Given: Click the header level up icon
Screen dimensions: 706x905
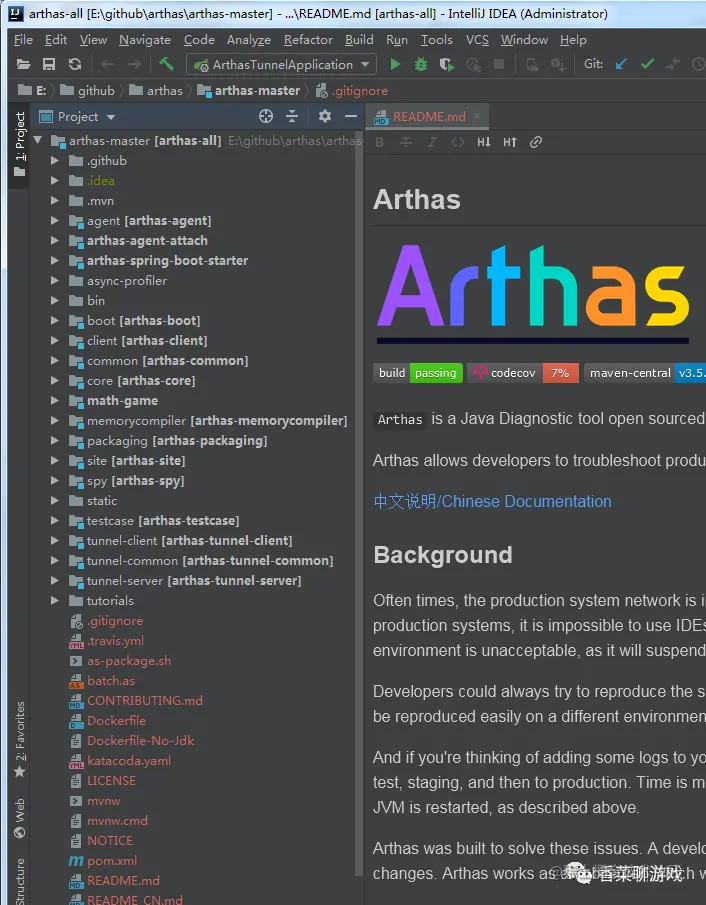Looking at the screenshot, I should pyautogui.click(x=510, y=142).
